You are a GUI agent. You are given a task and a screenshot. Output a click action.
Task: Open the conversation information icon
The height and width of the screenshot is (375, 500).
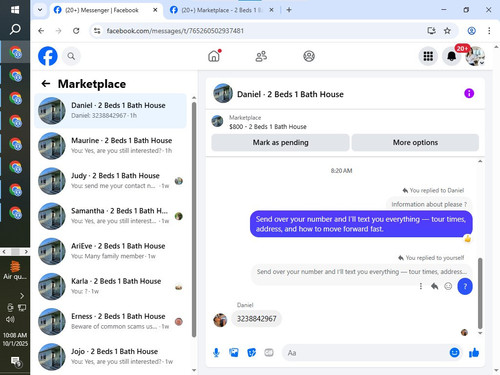pos(469,93)
